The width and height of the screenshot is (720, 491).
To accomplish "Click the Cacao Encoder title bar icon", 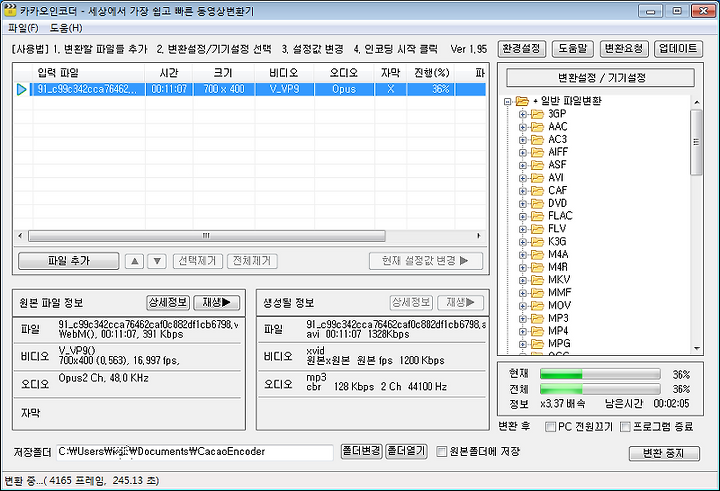I will point(10,10).
